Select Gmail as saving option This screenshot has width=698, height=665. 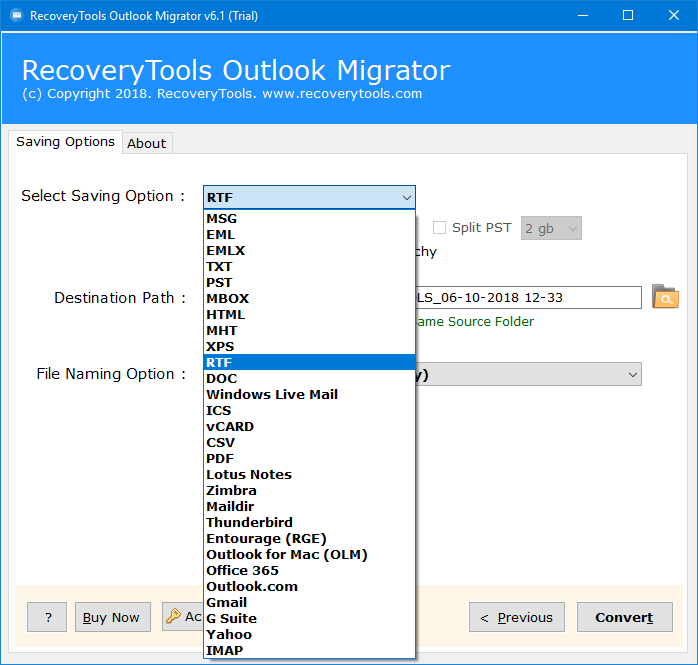click(x=309, y=603)
